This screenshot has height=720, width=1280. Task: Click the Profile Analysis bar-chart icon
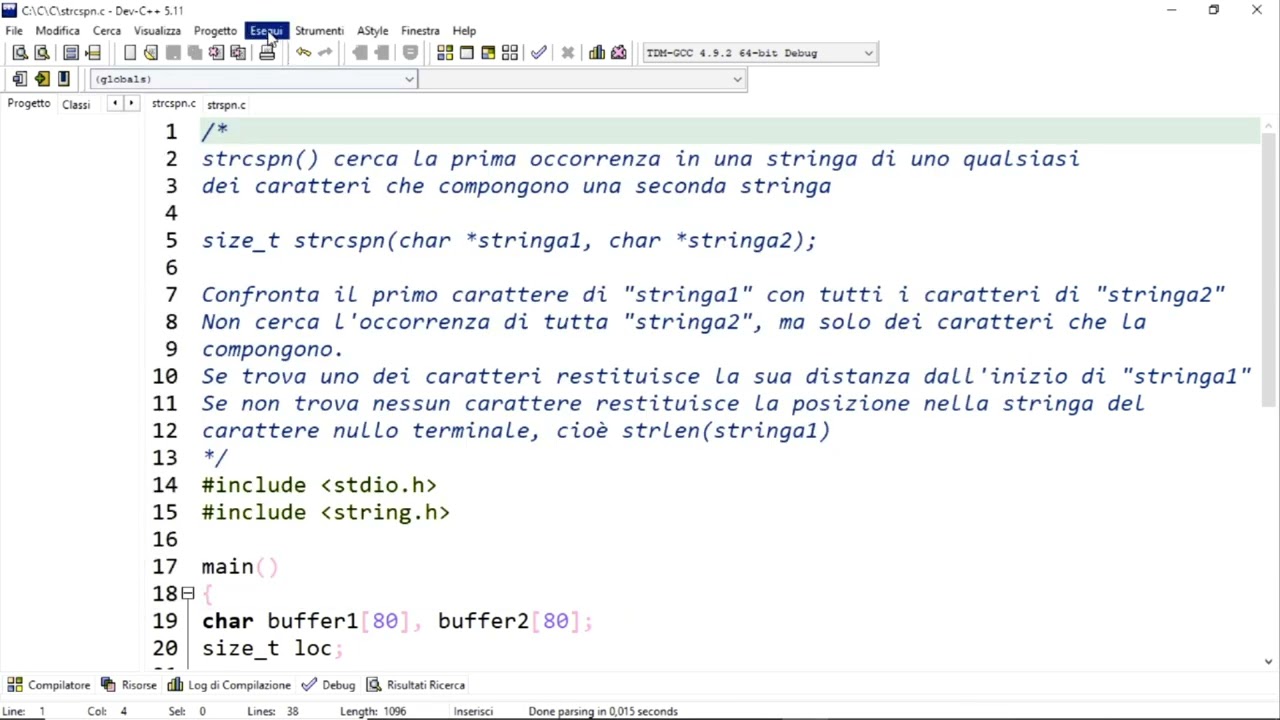(x=597, y=53)
